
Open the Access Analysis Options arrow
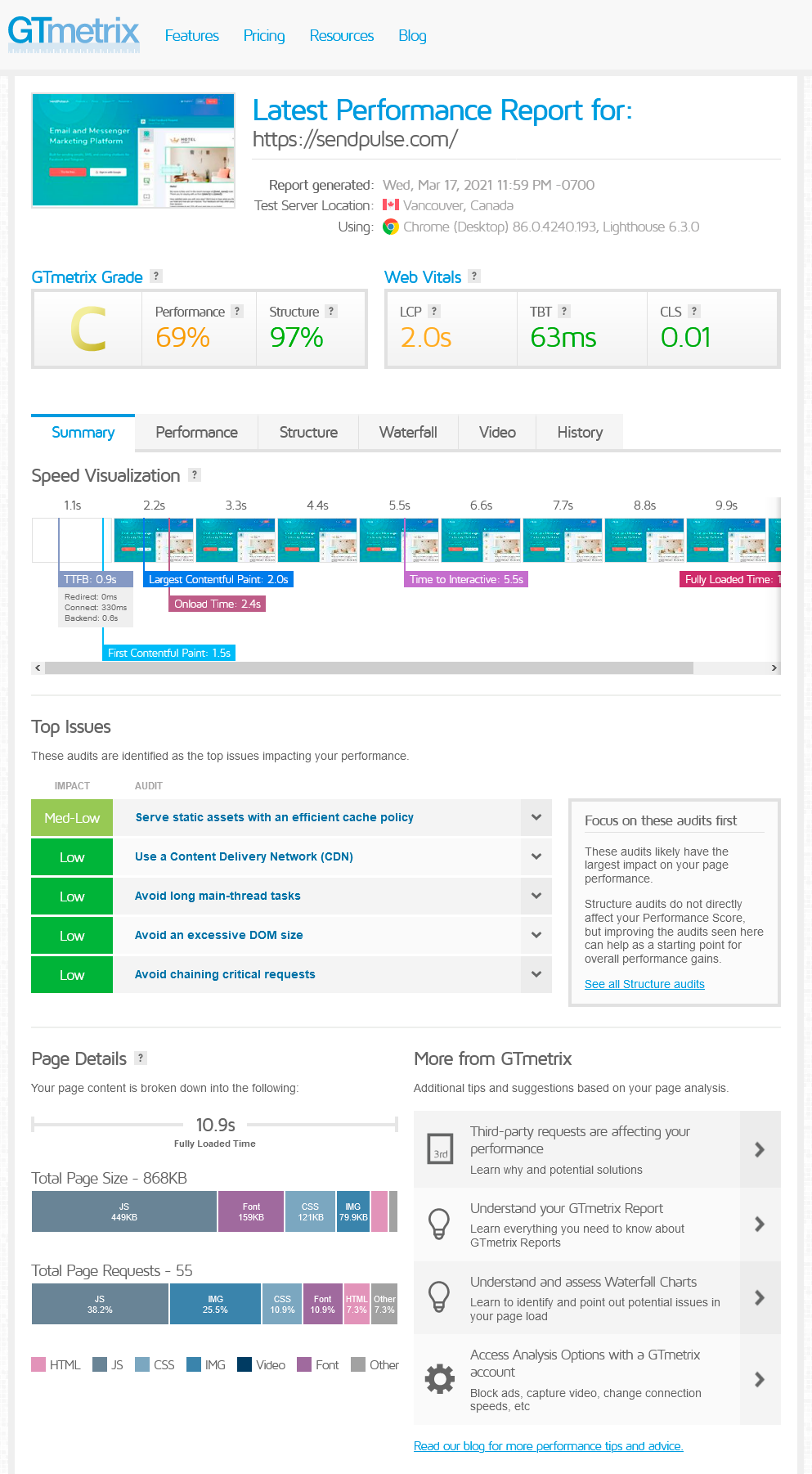[x=760, y=1380]
